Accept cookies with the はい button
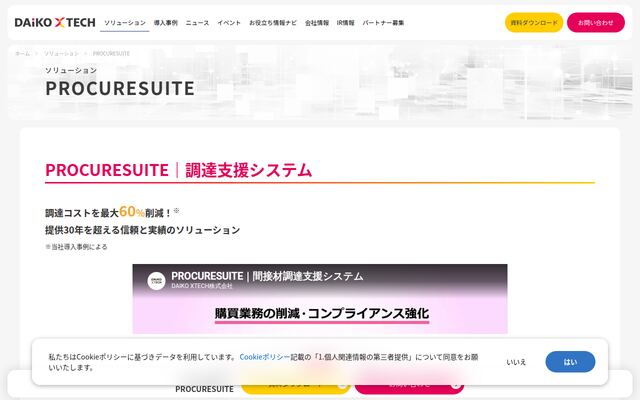This screenshot has width=640, height=400. point(570,362)
